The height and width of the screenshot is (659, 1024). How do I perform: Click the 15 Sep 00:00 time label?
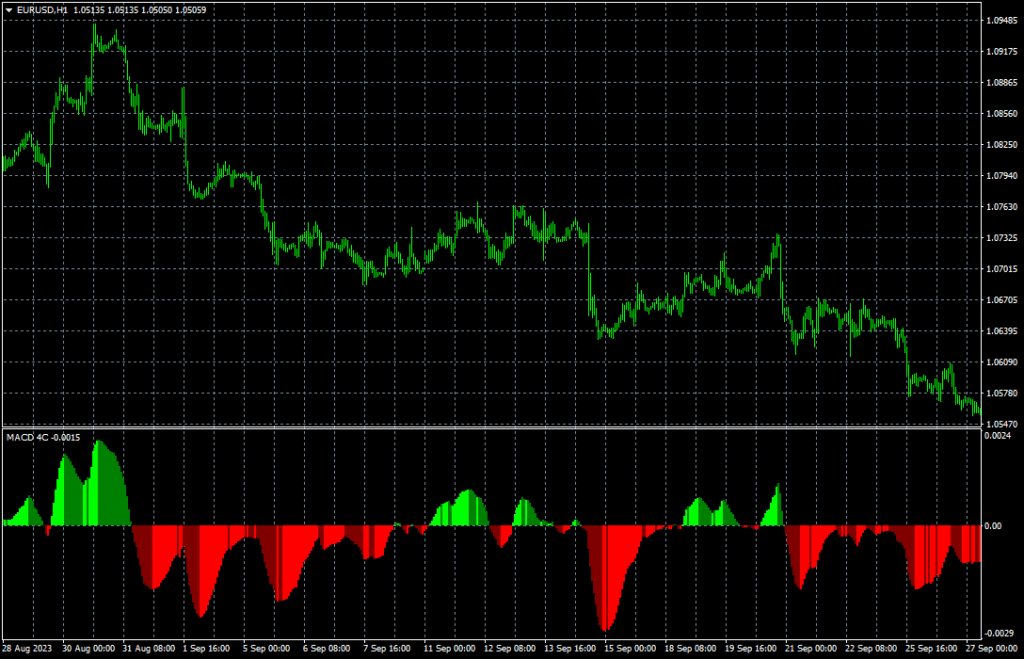(x=627, y=647)
